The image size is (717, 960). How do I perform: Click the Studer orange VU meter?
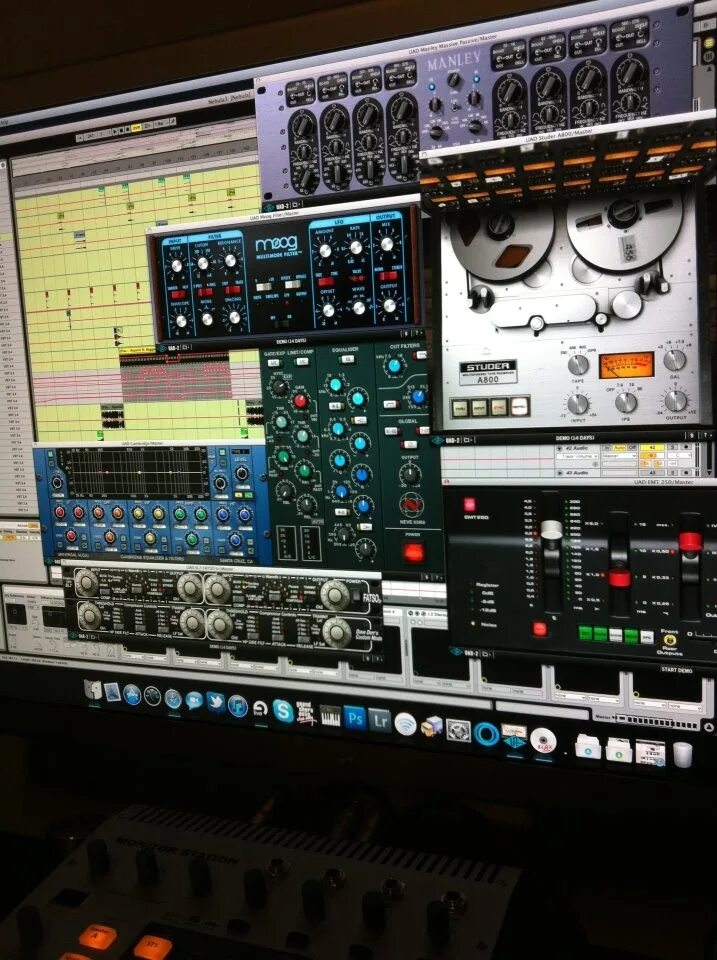point(626,365)
